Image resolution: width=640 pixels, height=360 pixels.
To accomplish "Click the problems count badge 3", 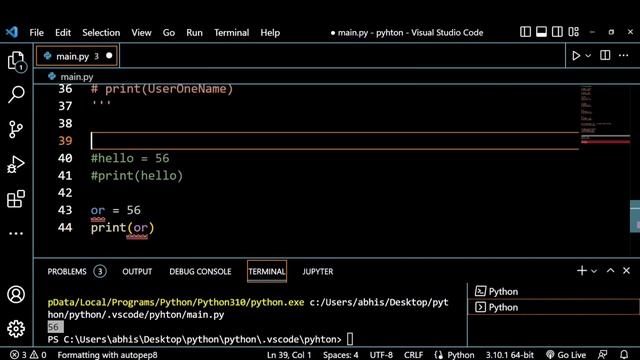I will (x=100, y=271).
